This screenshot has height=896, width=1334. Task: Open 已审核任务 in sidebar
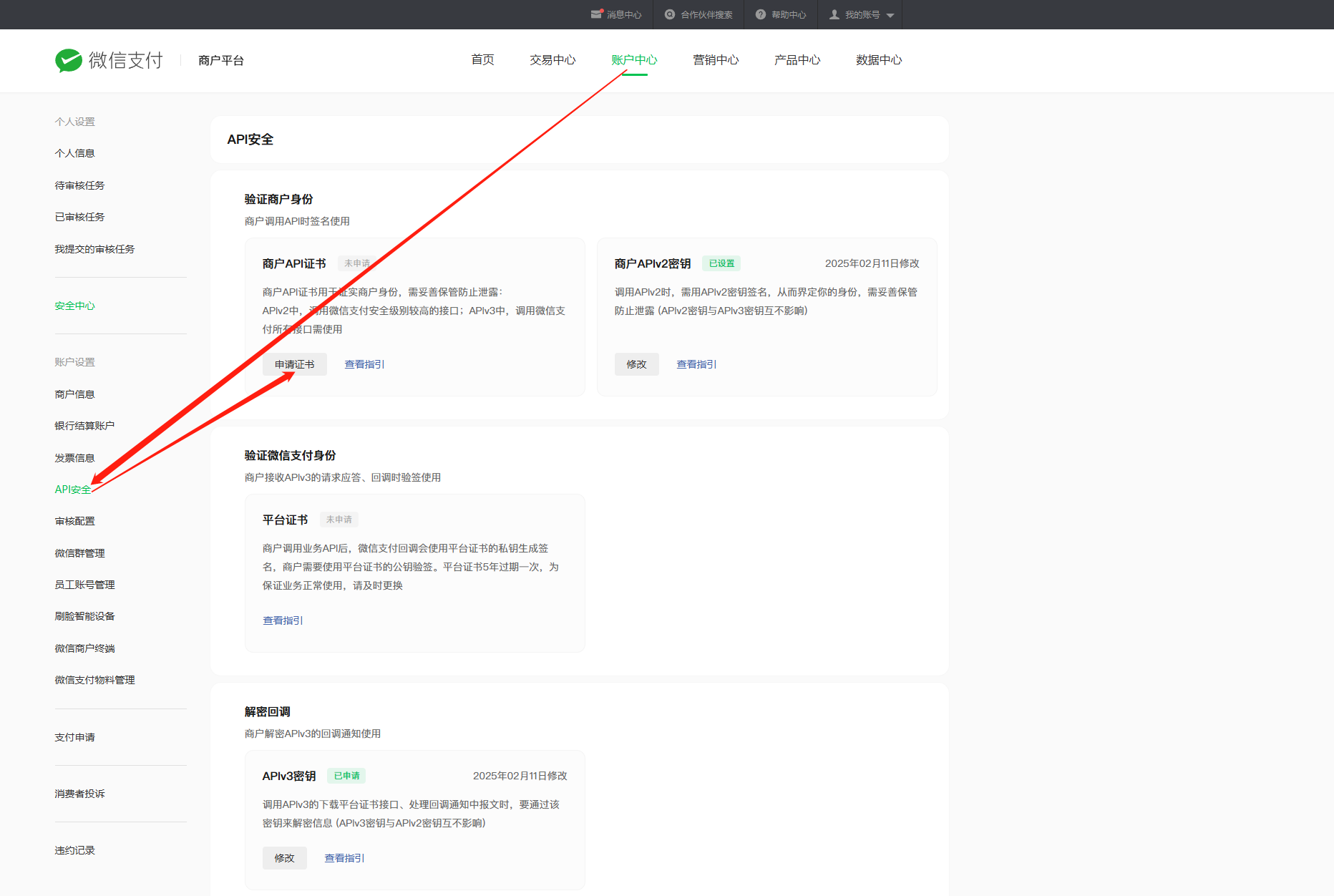point(80,217)
